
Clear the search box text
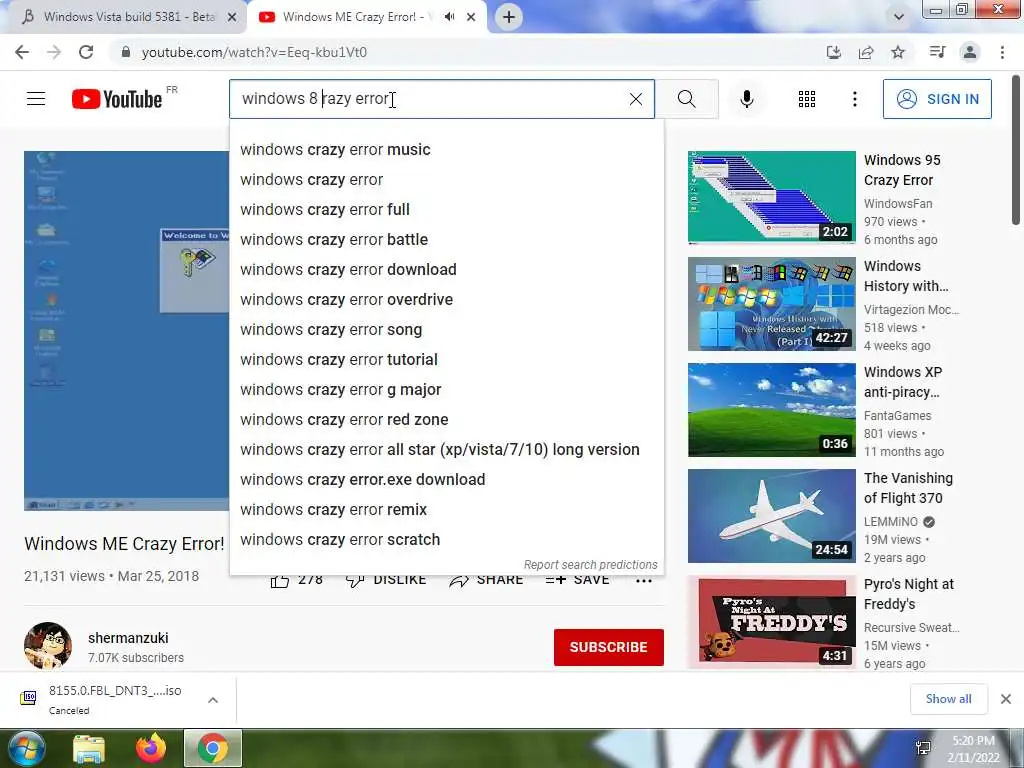pyautogui.click(x=635, y=99)
